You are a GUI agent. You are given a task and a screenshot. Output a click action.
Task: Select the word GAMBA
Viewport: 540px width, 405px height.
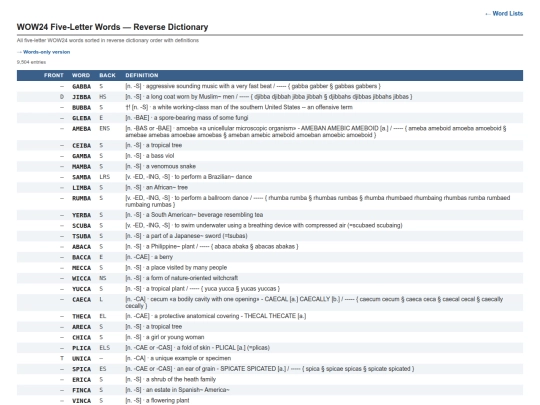(82, 156)
